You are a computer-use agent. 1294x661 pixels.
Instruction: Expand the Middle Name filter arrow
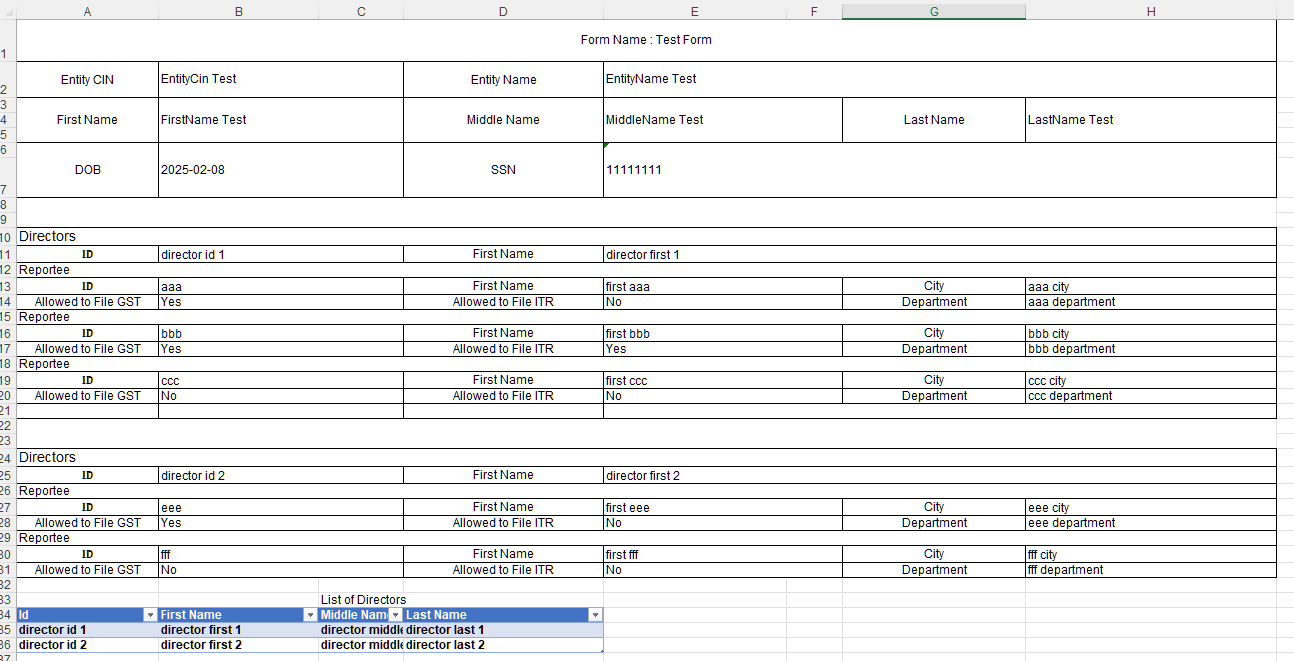click(395, 615)
